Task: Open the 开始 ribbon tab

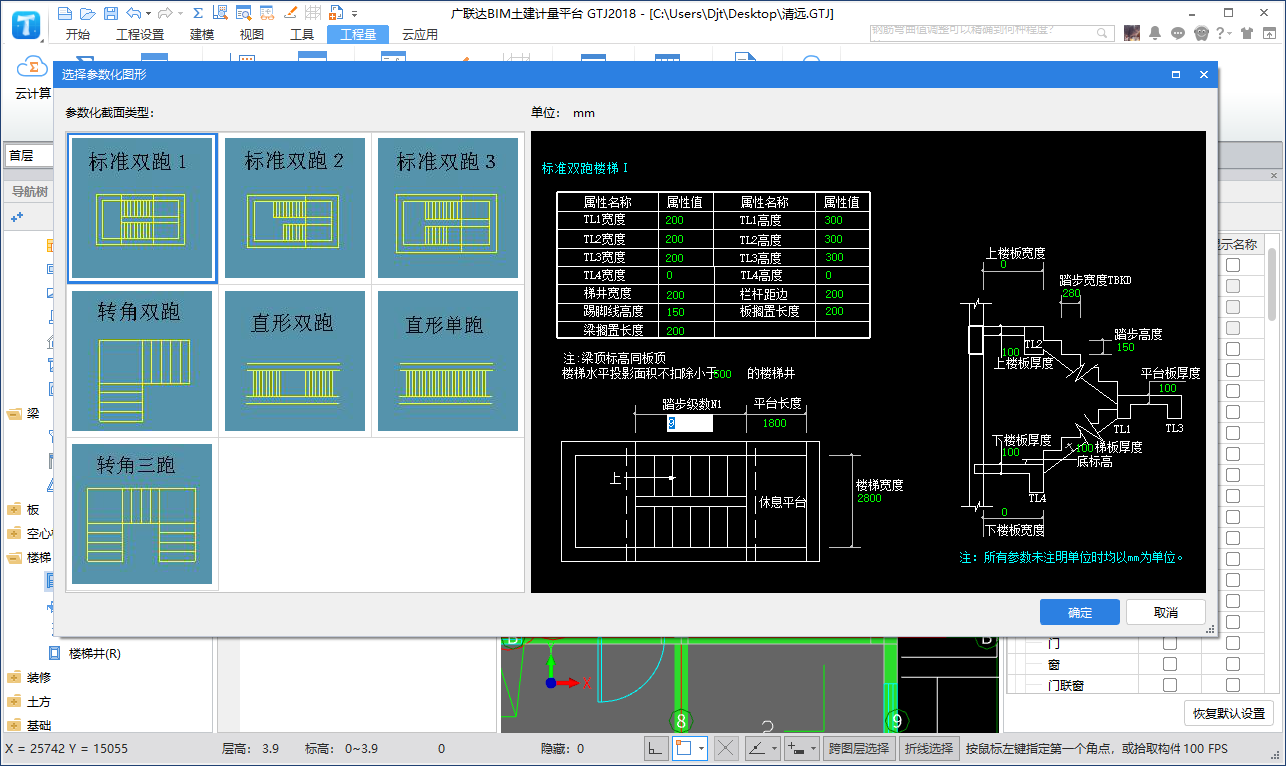Action: pyautogui.click(x=77, y=34)
